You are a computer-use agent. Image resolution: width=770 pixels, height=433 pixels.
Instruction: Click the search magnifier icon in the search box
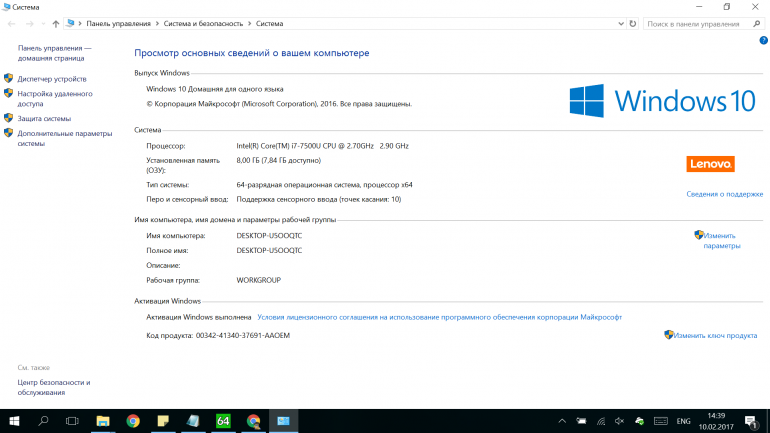[x=756, y=24]
